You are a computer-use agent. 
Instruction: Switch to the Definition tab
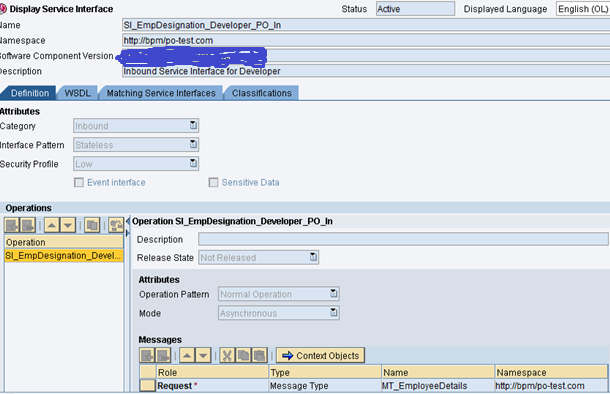pyautogui.click(x=30, y=93)
